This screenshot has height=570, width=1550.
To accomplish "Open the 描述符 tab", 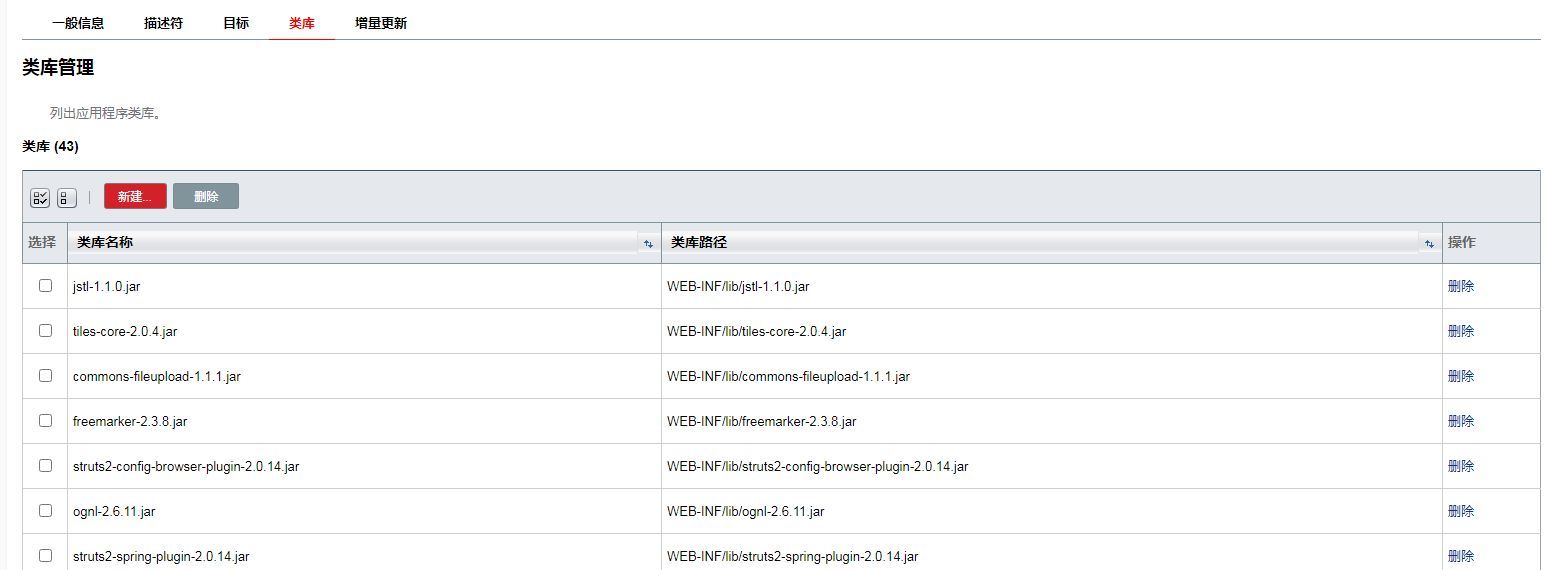I will click(x=163, y=23).
